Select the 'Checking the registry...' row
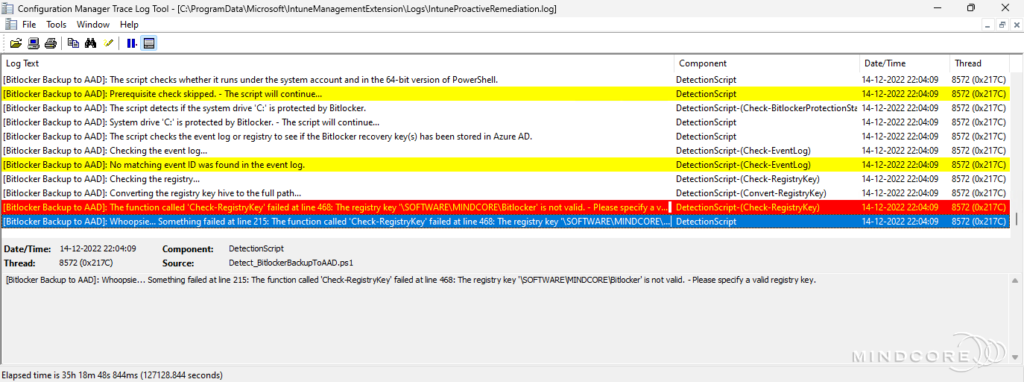 click(x=505, y=179)
